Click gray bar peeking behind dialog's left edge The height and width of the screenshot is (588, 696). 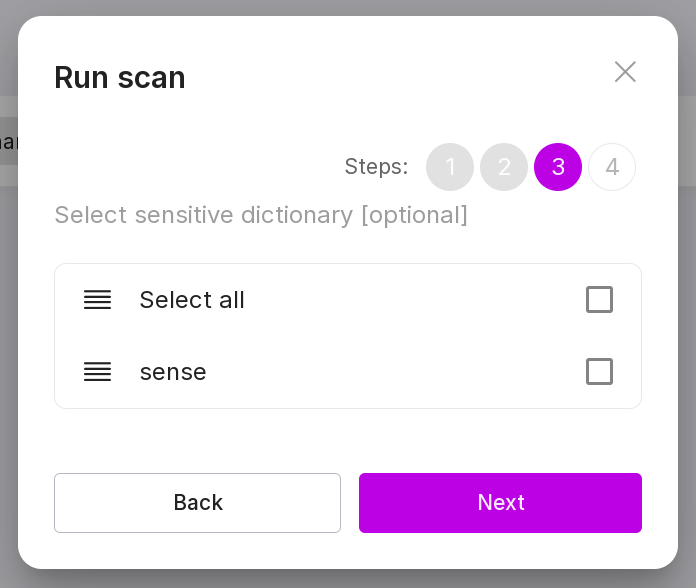[x=8, y=141]
